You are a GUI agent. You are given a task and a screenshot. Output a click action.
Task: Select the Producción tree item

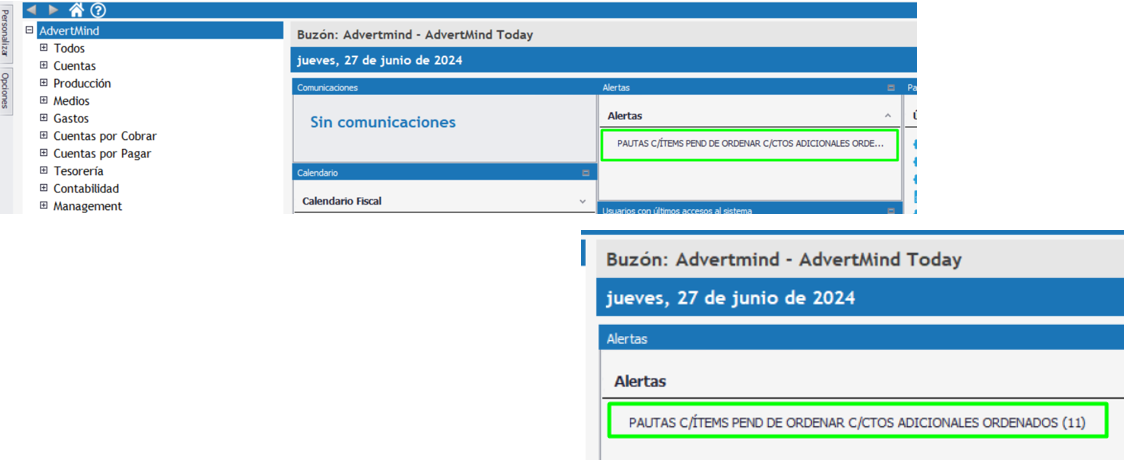[x=82, y=83]
